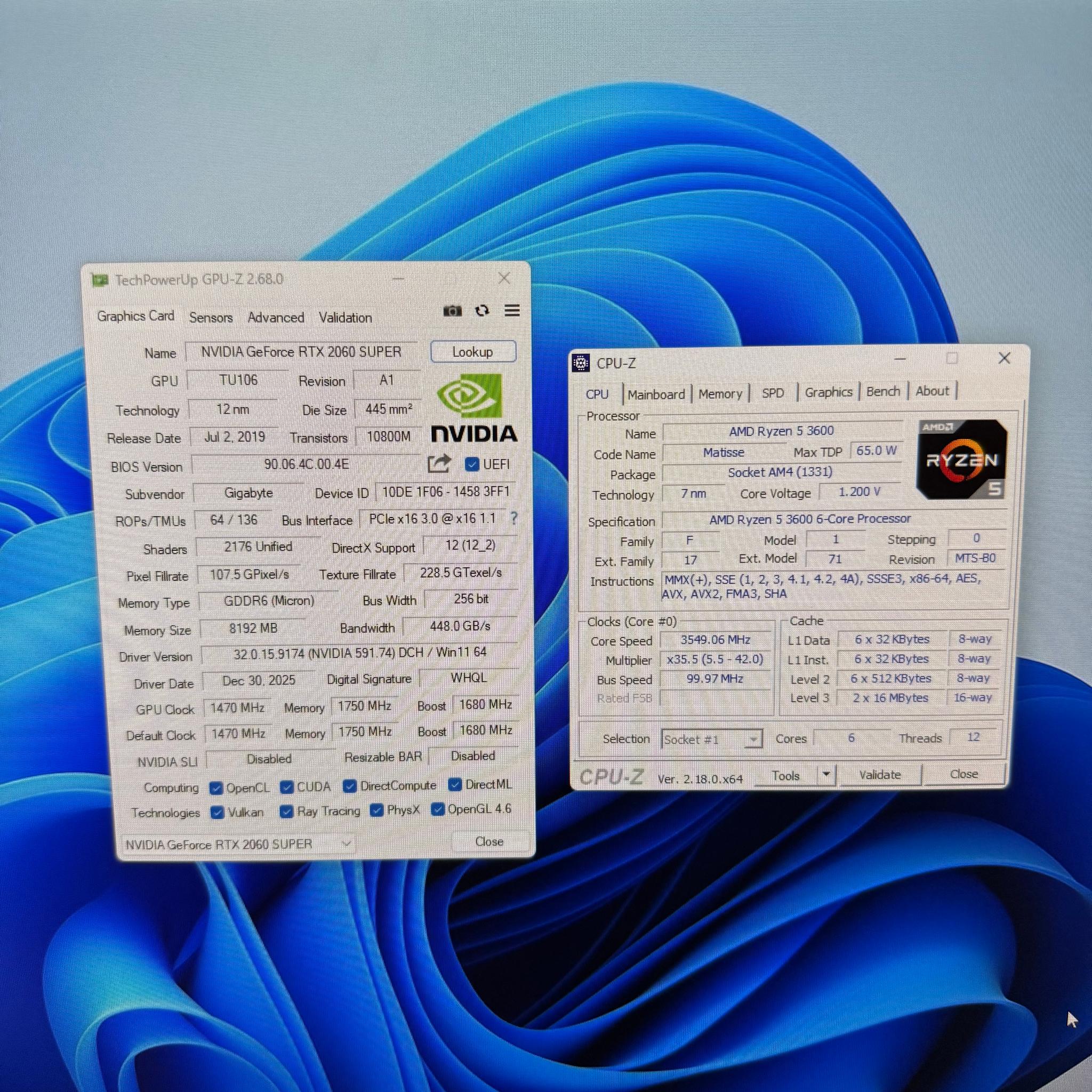Expand the Tools dropdown arrow in CPU-Z

click(x=826, y=774)
